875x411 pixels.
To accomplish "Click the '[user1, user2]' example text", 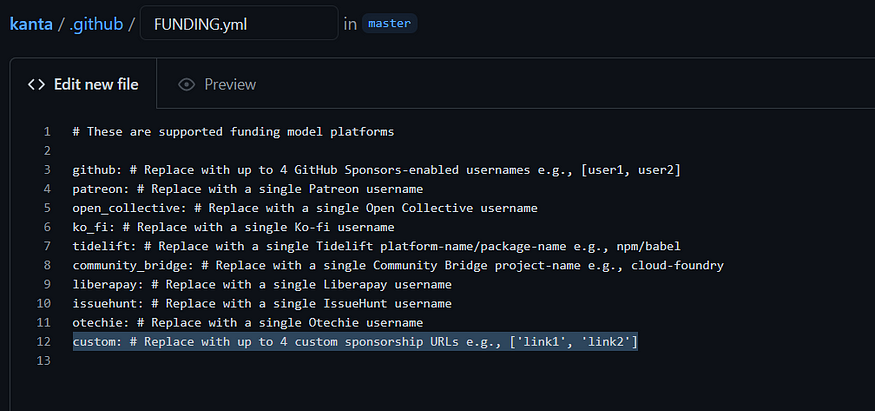I will (631, 170).
